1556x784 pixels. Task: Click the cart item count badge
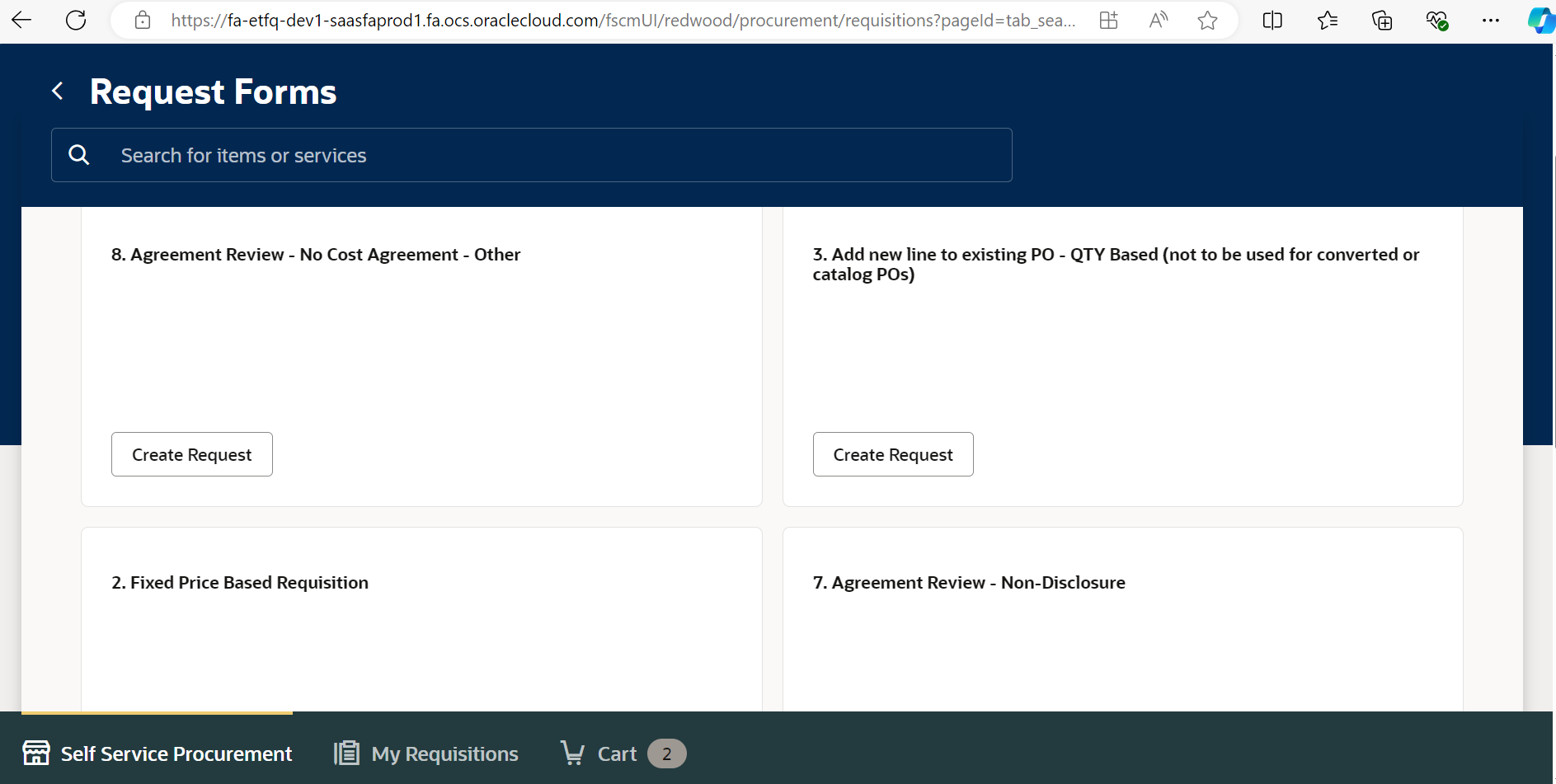pyautogui.click(x=666, y=753)
